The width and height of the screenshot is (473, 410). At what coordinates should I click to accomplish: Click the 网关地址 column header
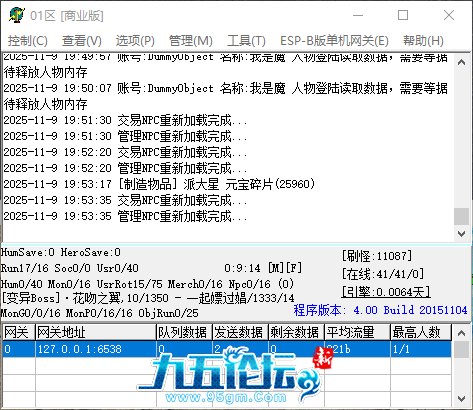click(x=96, y=332)
